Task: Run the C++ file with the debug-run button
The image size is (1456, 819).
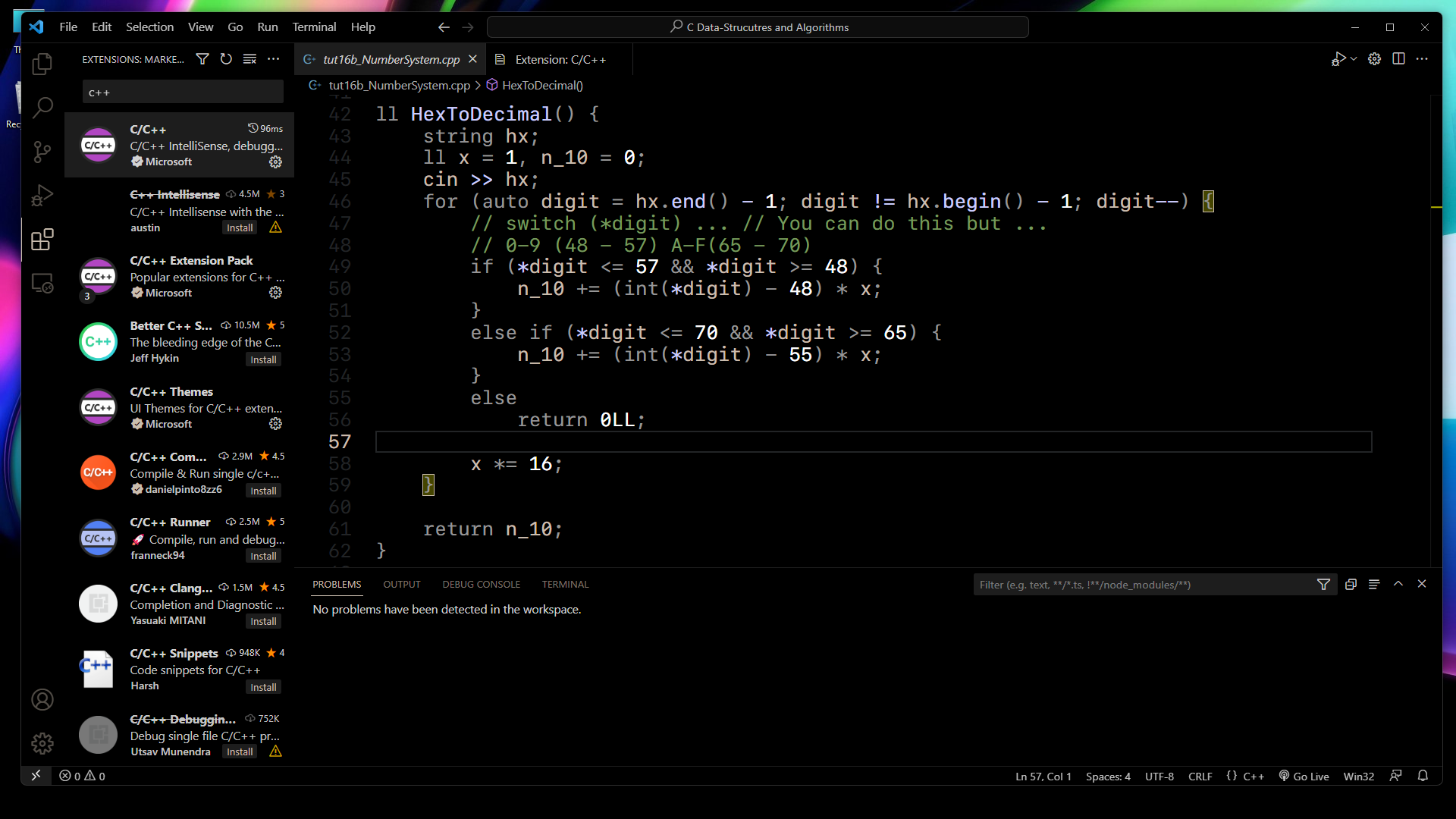Action: [1336, 58]
